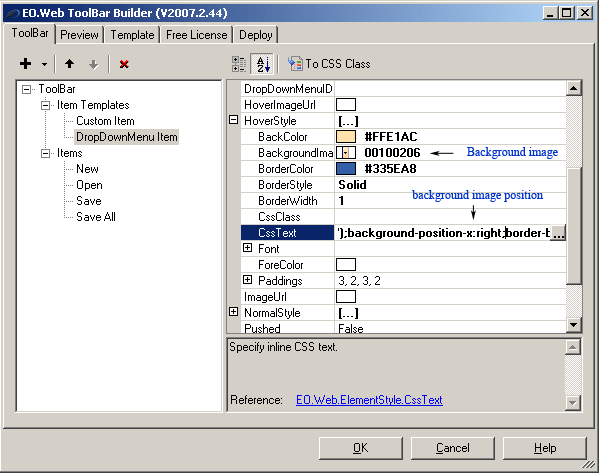Screen dimensions: 599x473
Task: Collapse the Item Templates tree node
Action: [x=45, y=105]
